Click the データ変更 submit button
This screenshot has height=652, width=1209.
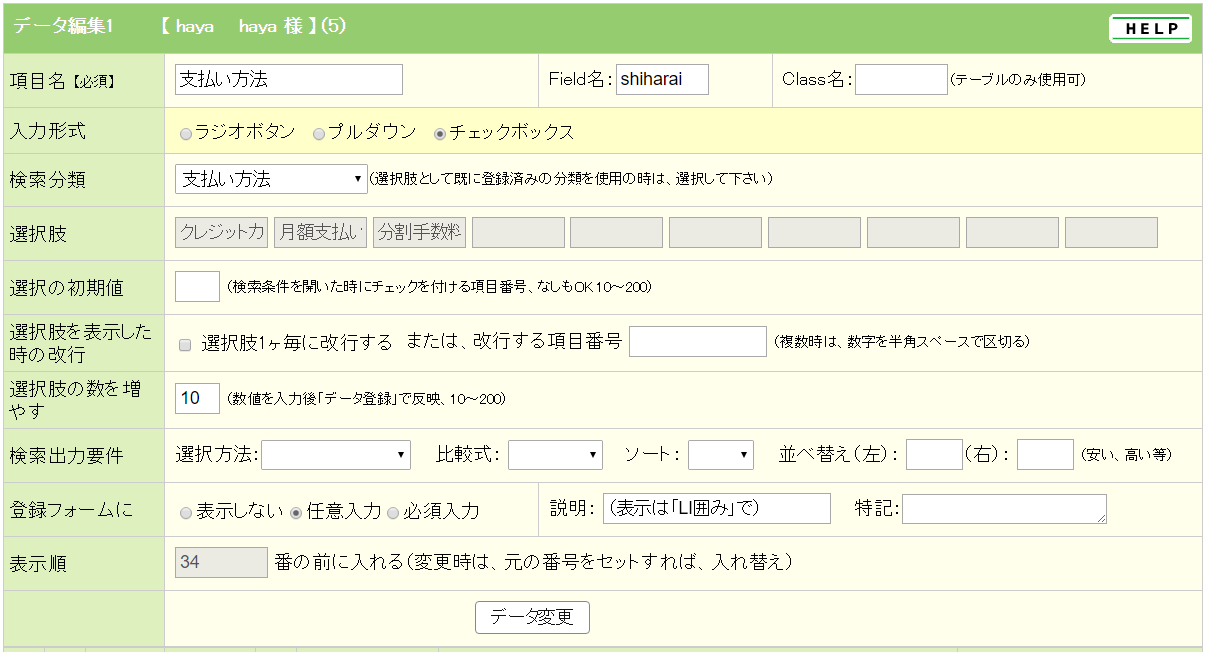(x=532, y=617)
